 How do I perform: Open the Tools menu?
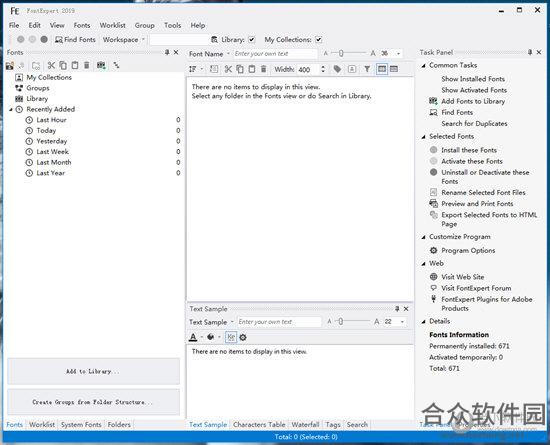coord(173,25)
